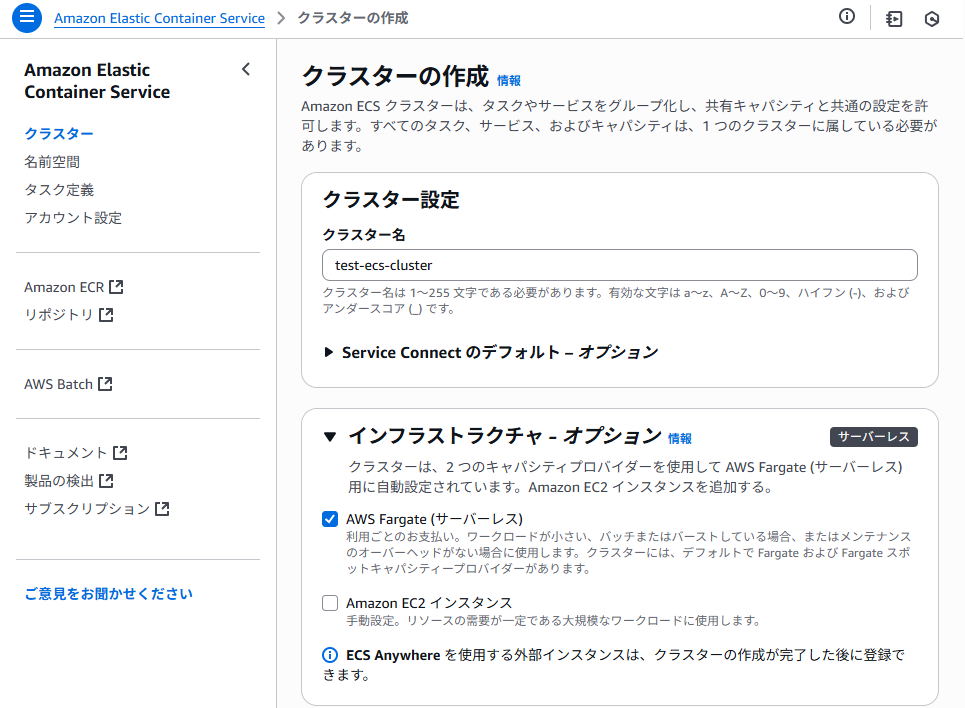Open the CloudShell panel icon
Image resolution: width=965 pixels, height=708 pixels.
(894, 19)
